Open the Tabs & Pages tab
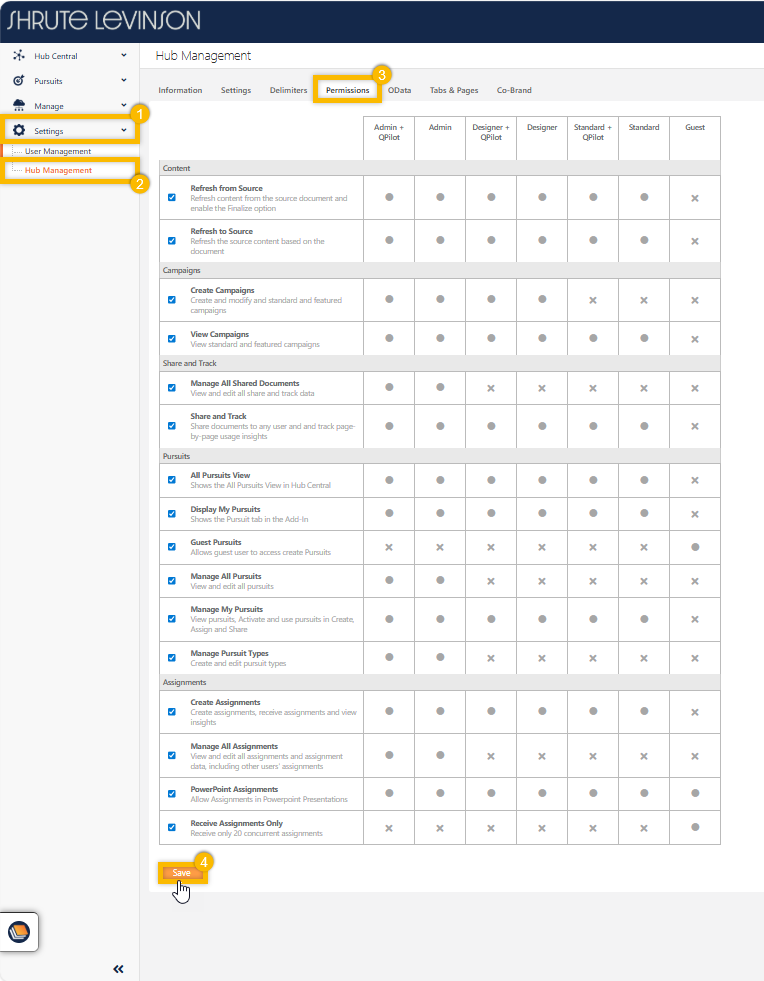This screenshot has height=981, width=764. pos(453,90)
